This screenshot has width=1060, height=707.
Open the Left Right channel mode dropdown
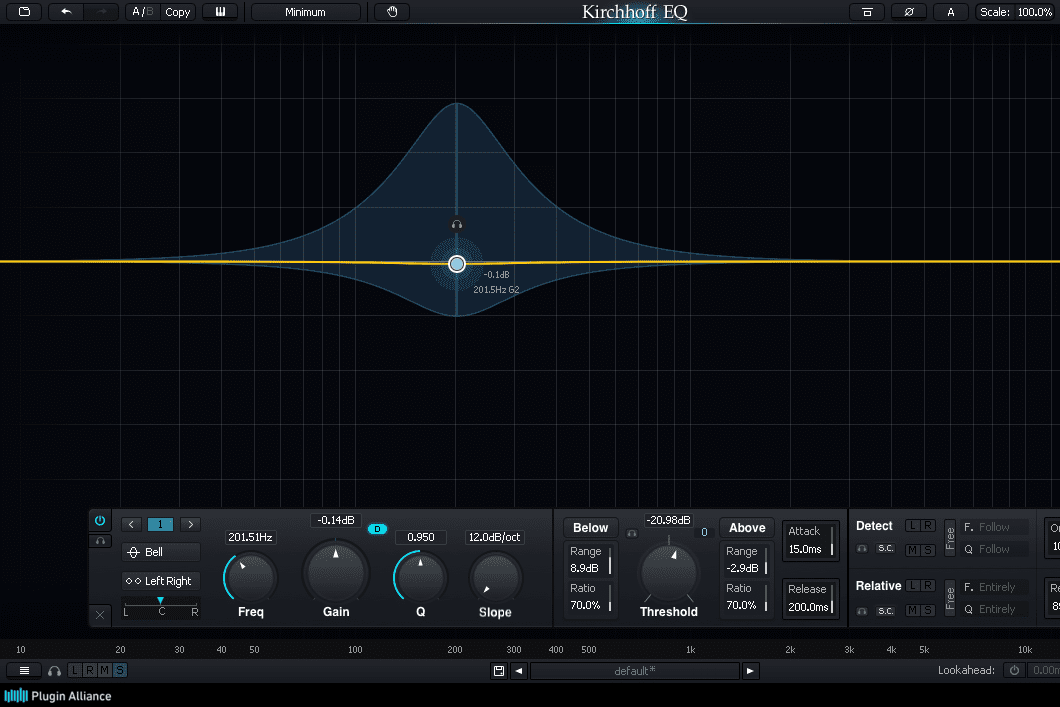pyautogui.click(x=161, y=581)
